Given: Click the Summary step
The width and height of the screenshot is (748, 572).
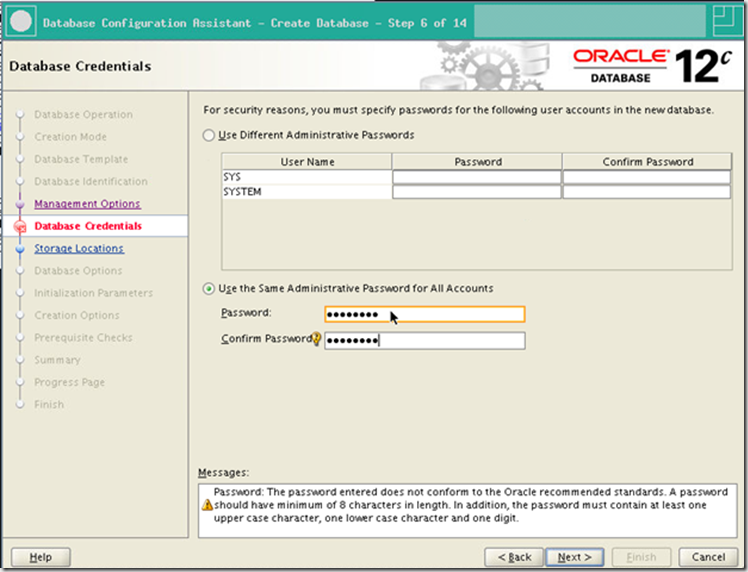Looking at the screenshot, I should (57, 360).
